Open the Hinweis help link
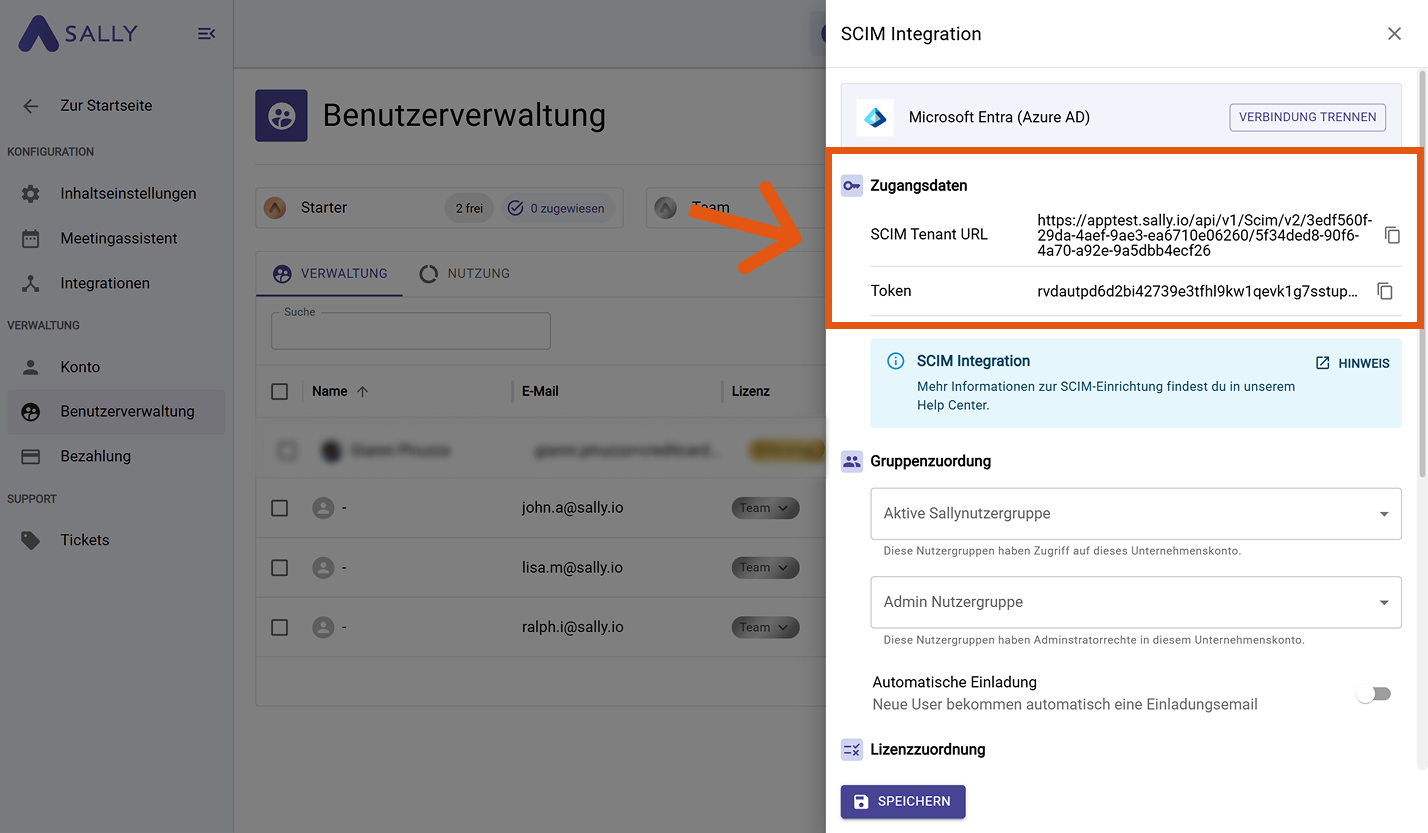 pyautogui.click(x=1352, y=363)
